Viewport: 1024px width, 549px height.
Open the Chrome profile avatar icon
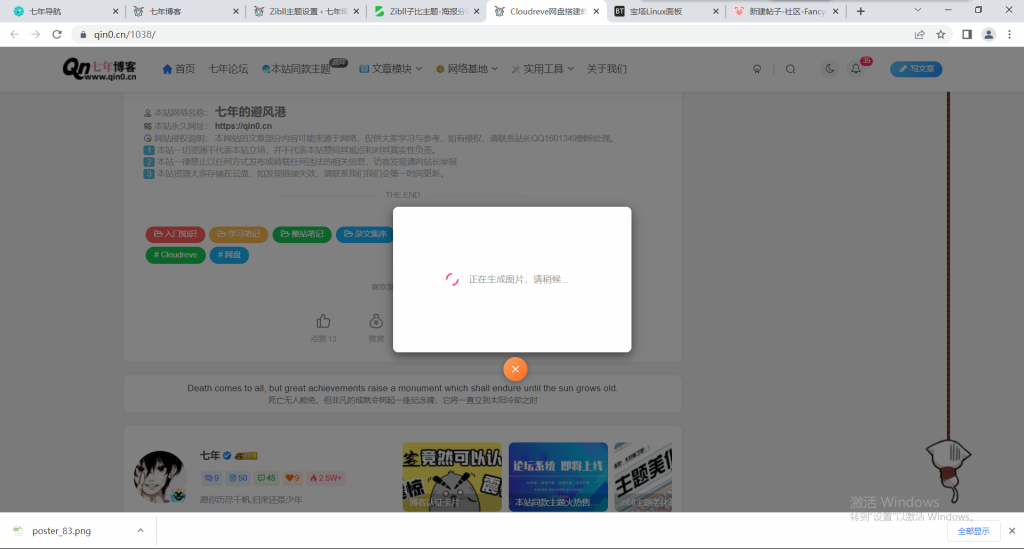(x=989, y=35)
